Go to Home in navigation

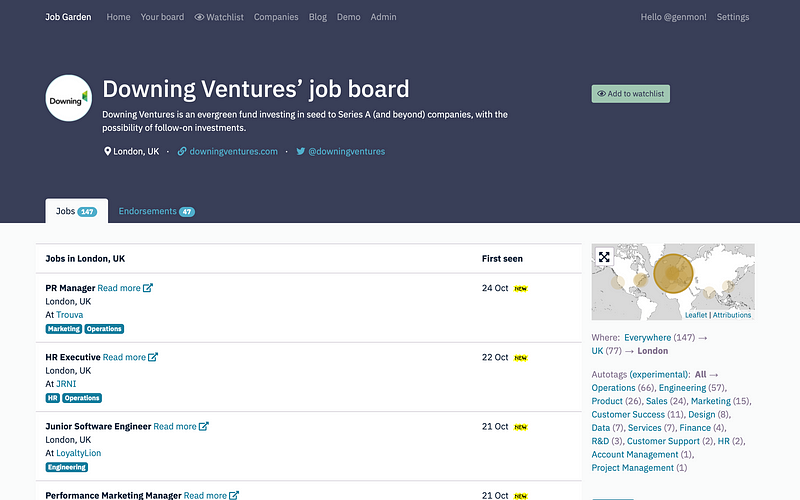click(x=118, y=17)
